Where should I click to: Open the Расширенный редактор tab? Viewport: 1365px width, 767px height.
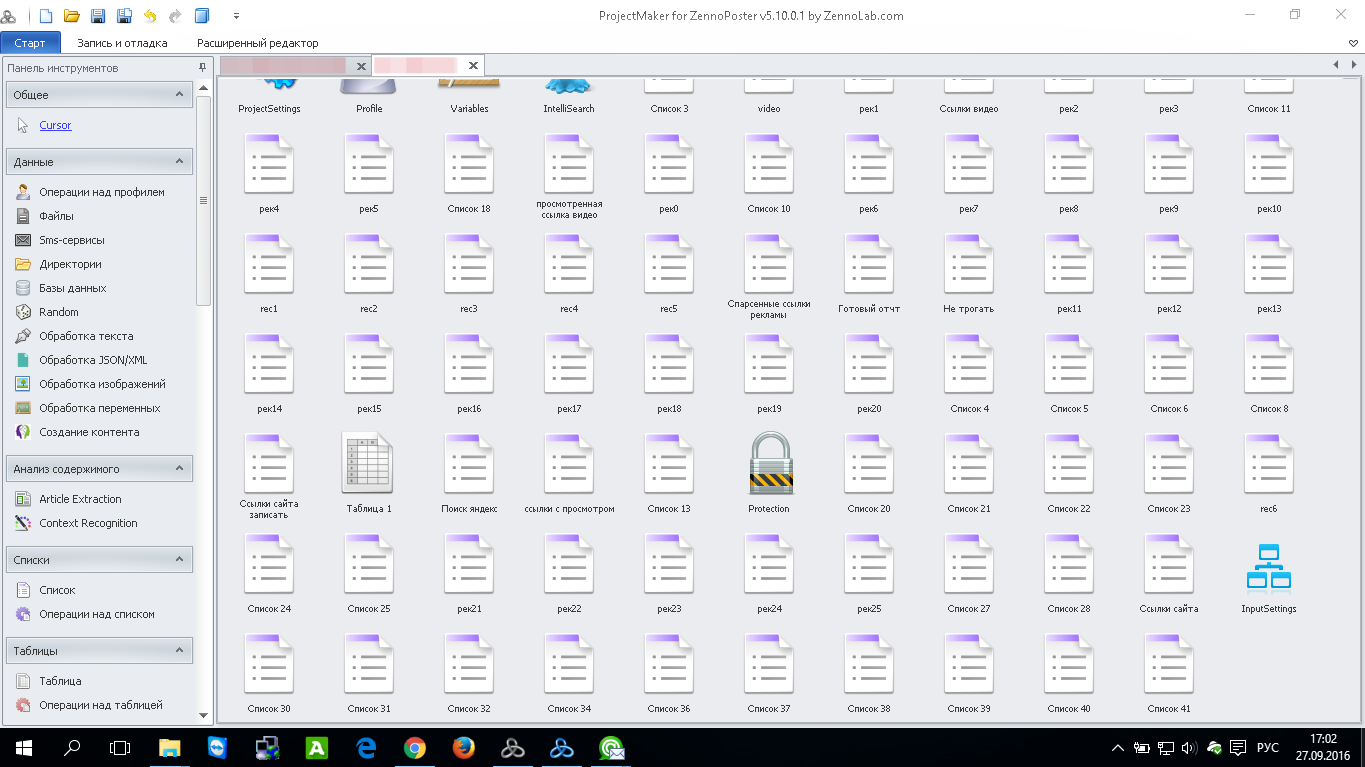click(257, 43)
